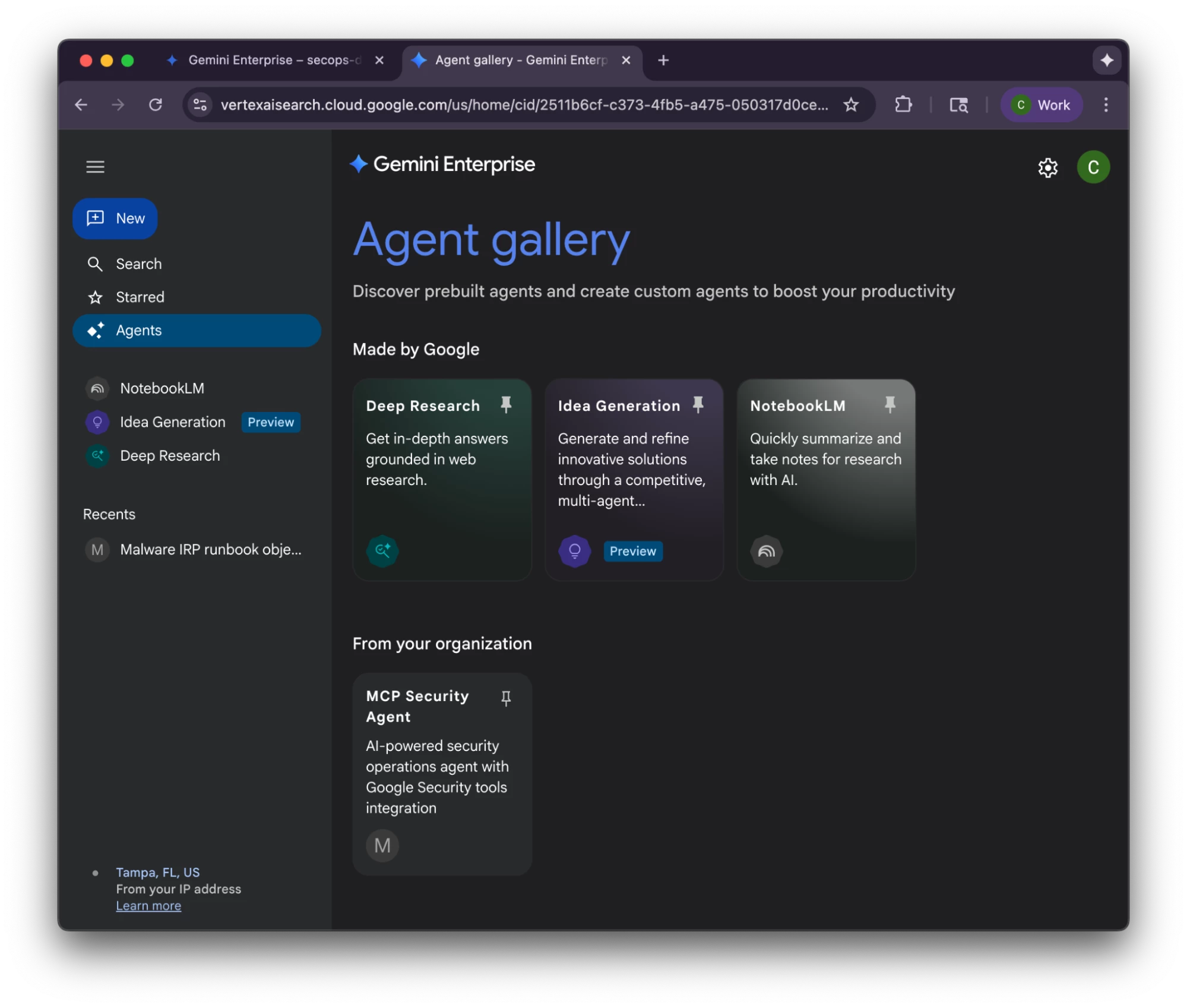Open Chrome extensions puzzle icon
1187x1008 pixels.
903,105
